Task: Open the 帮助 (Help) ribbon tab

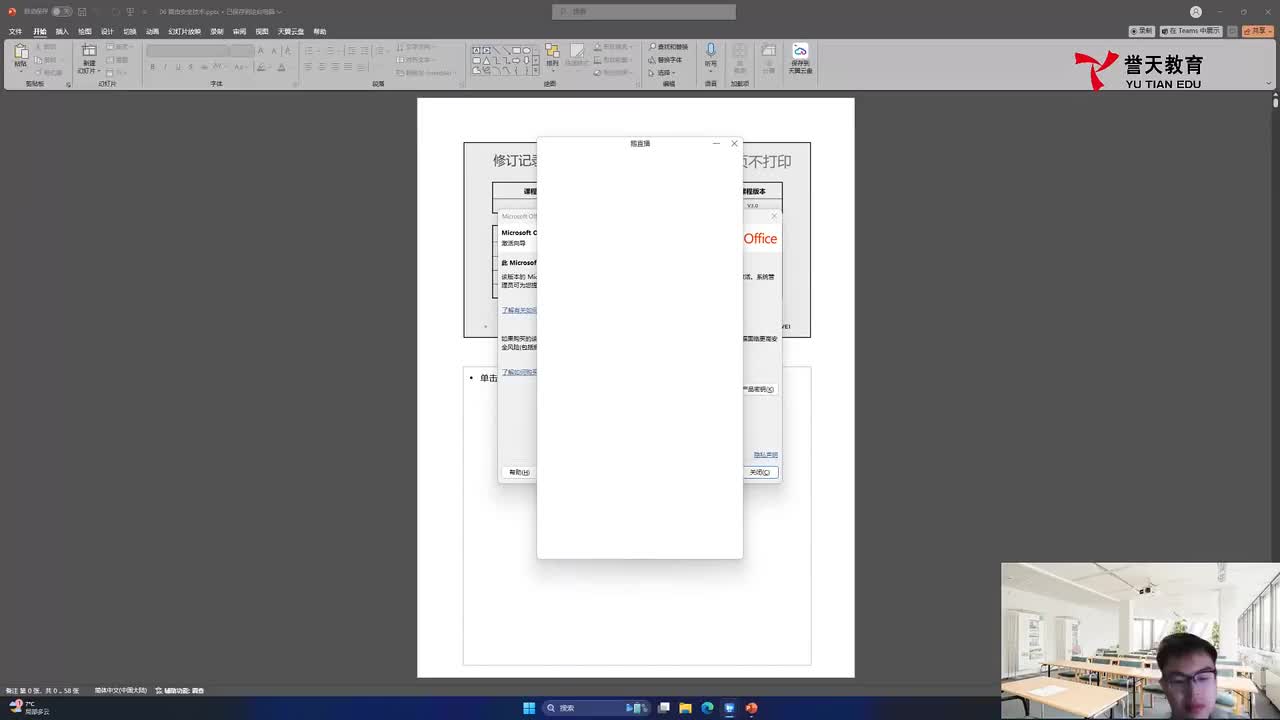Action: click(320, 32)
